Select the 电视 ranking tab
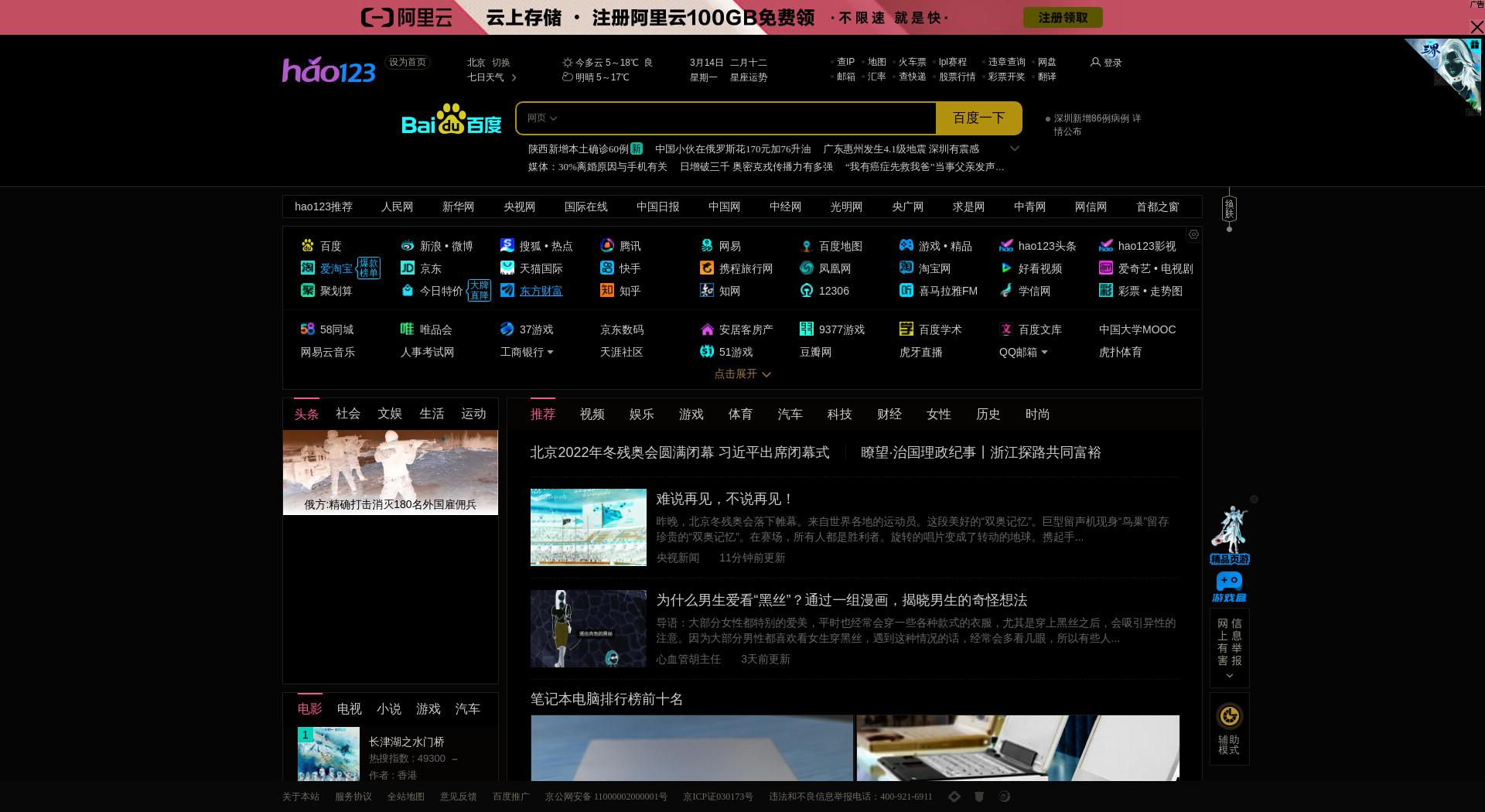This screenshot has height=812, width=1485. [x=350, y=709]
